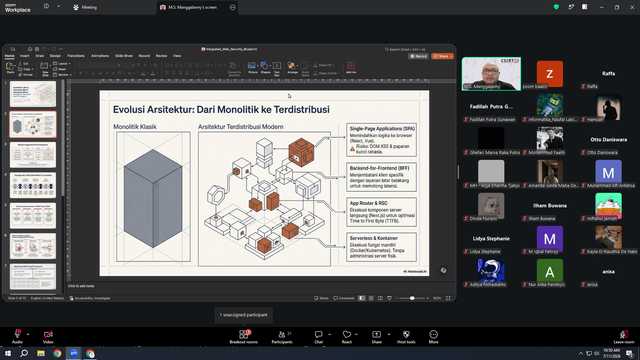Image resolution: width=640 pixels, height=360 pixels.
Task: Click Cut in the clipboard group
Action: click(x=24, y=64)
